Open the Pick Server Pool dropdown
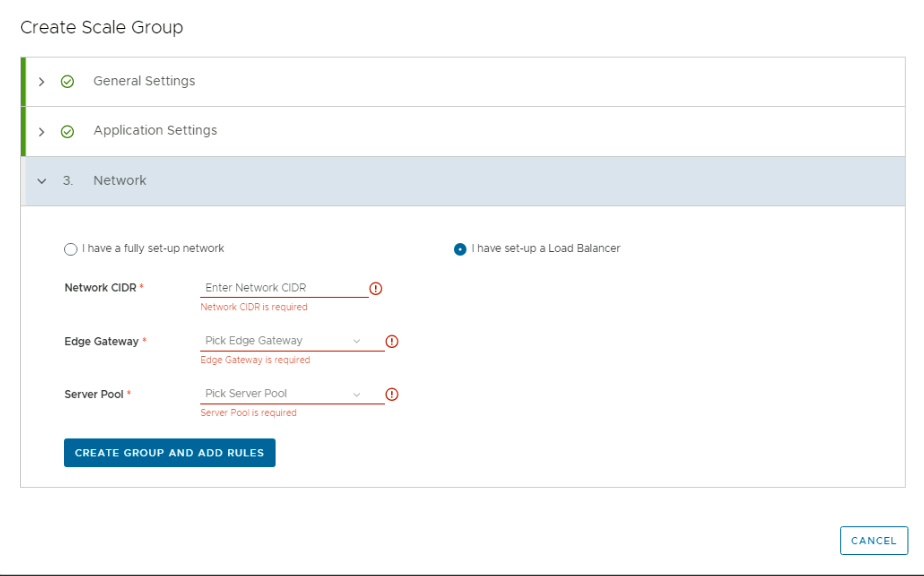Screen dimensions: 924x576 (x=280, y=394)
